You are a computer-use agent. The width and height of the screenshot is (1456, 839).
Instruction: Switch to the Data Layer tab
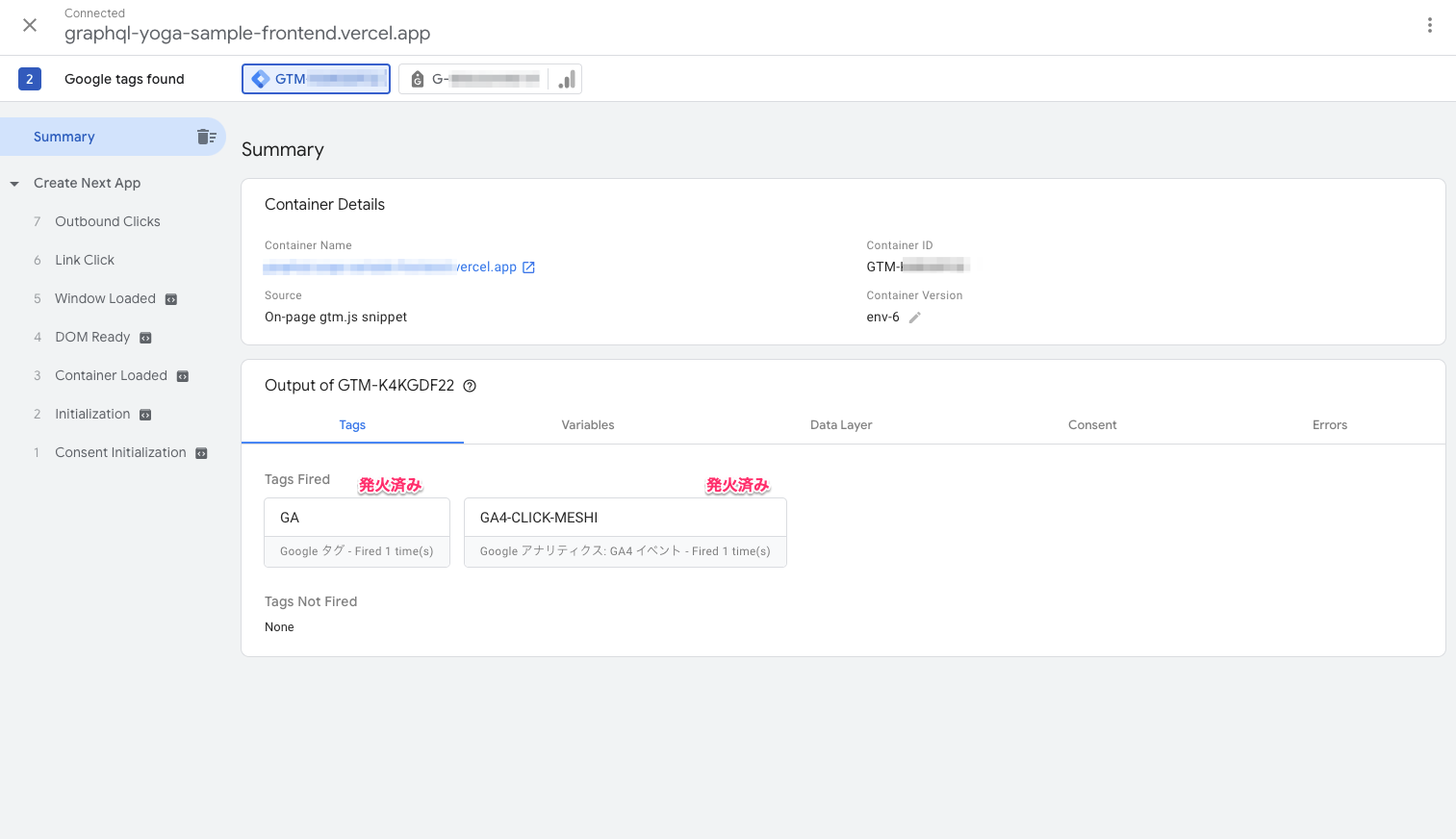(840, 424)
